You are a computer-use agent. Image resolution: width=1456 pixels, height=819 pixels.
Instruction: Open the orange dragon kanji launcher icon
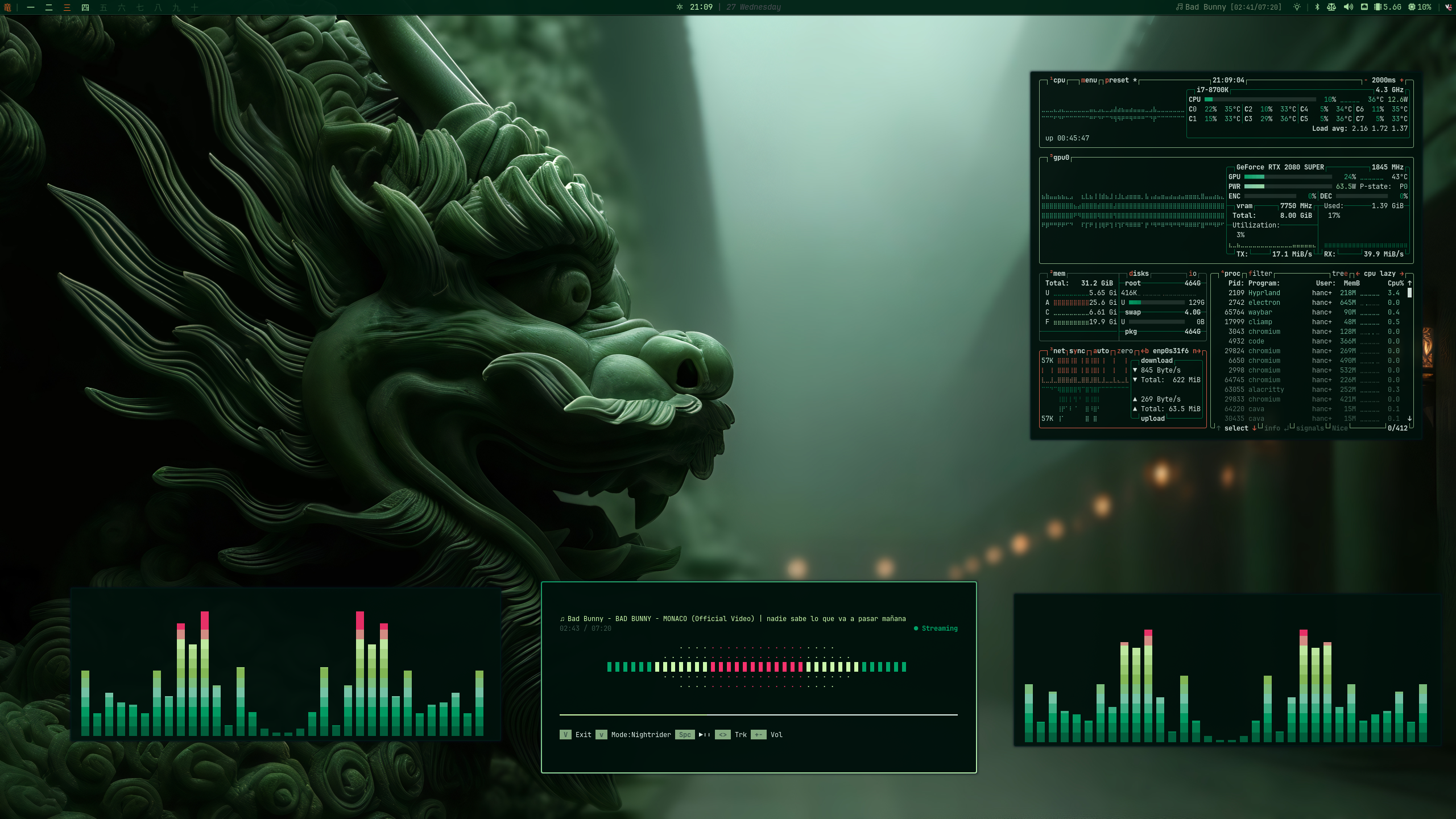(x=7, y=7)
